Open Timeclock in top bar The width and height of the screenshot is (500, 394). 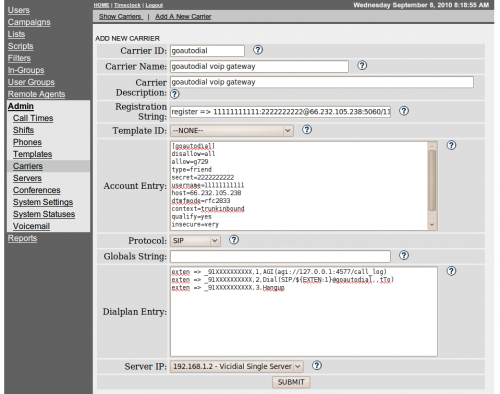127,5
